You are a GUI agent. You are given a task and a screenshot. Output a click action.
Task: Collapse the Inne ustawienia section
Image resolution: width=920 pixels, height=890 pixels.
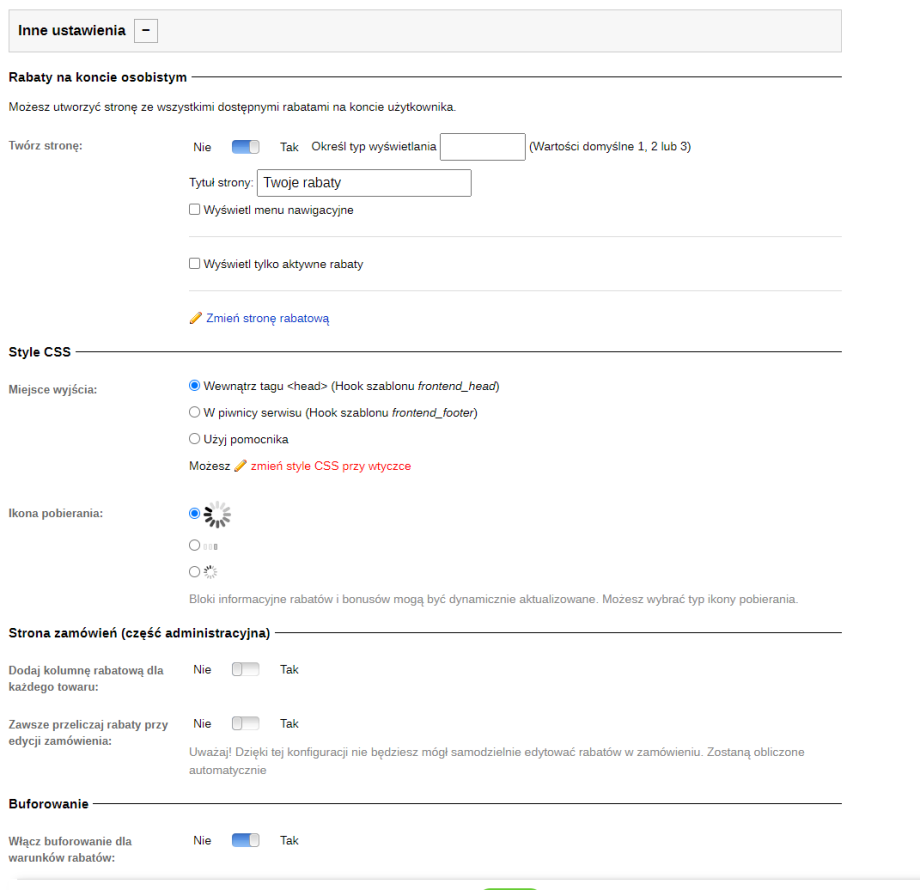click(146, 31)
